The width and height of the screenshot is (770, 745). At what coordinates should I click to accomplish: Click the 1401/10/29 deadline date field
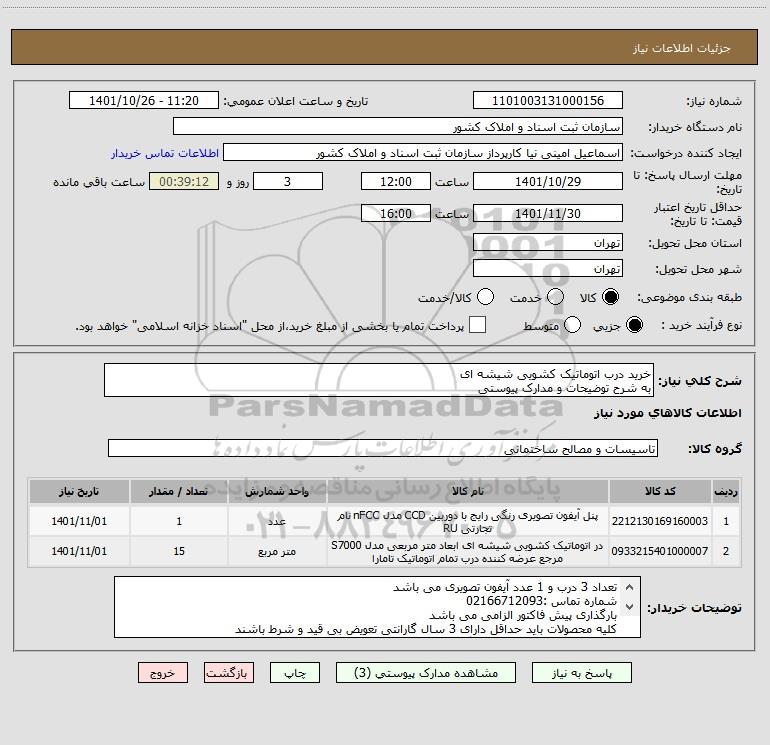(548, 182)
